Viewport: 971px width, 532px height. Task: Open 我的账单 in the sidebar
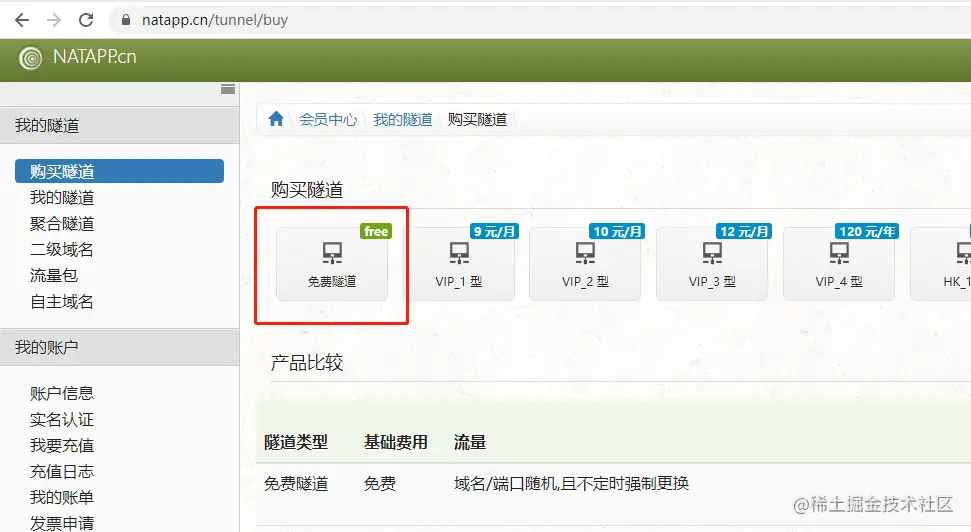point(62,497)
